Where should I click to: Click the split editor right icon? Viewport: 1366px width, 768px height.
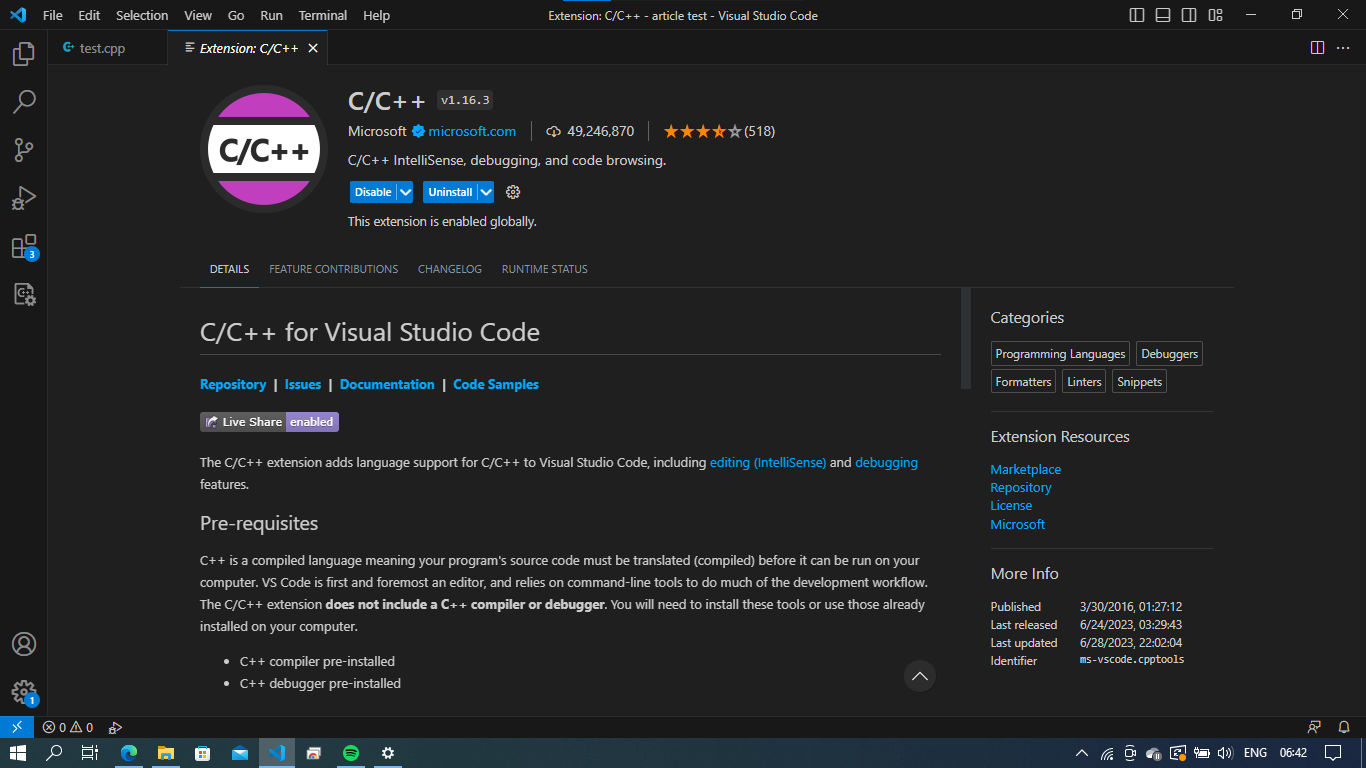[1317, 48]
